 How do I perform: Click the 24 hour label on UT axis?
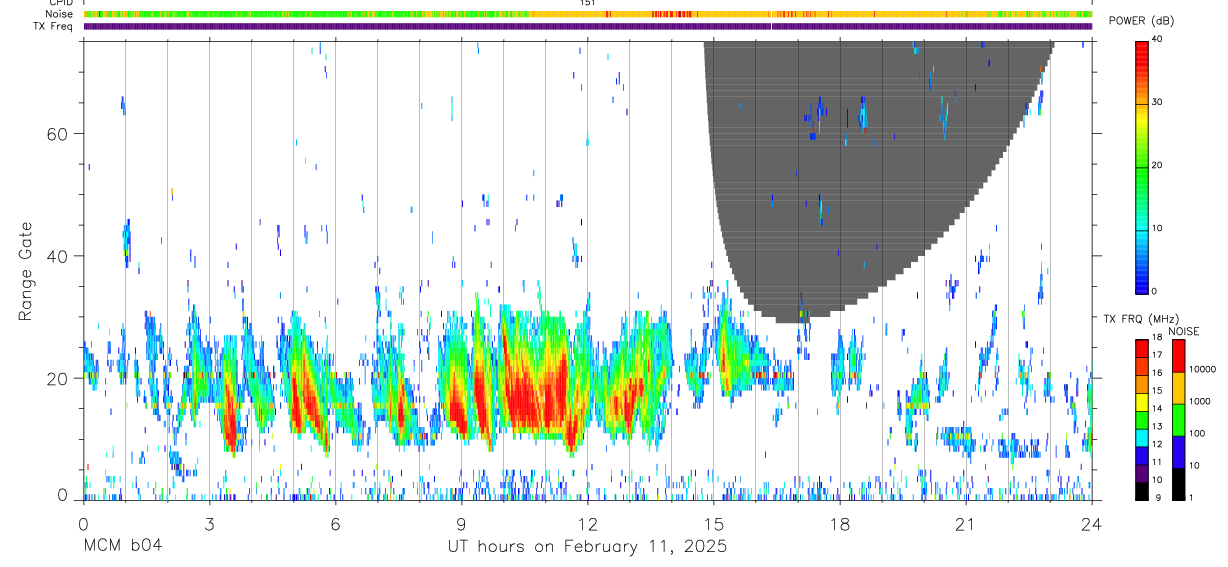pos(1092,524)
